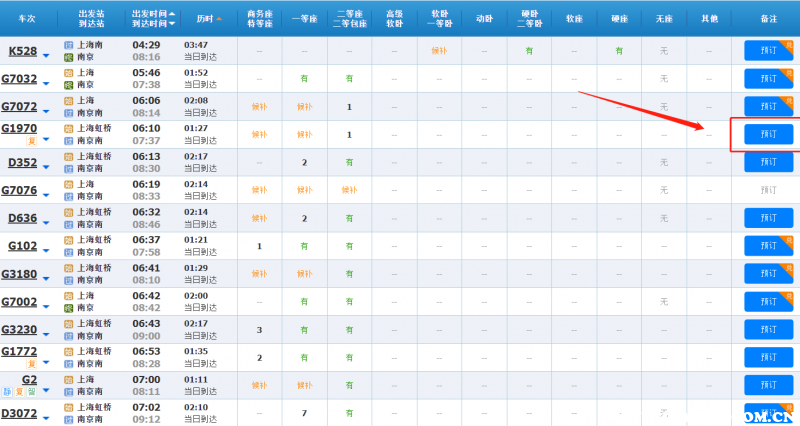The height and width of the screenshot is (426, 800).
Task: Expand stop details arrow for train D3072
Action: point(45,416)
